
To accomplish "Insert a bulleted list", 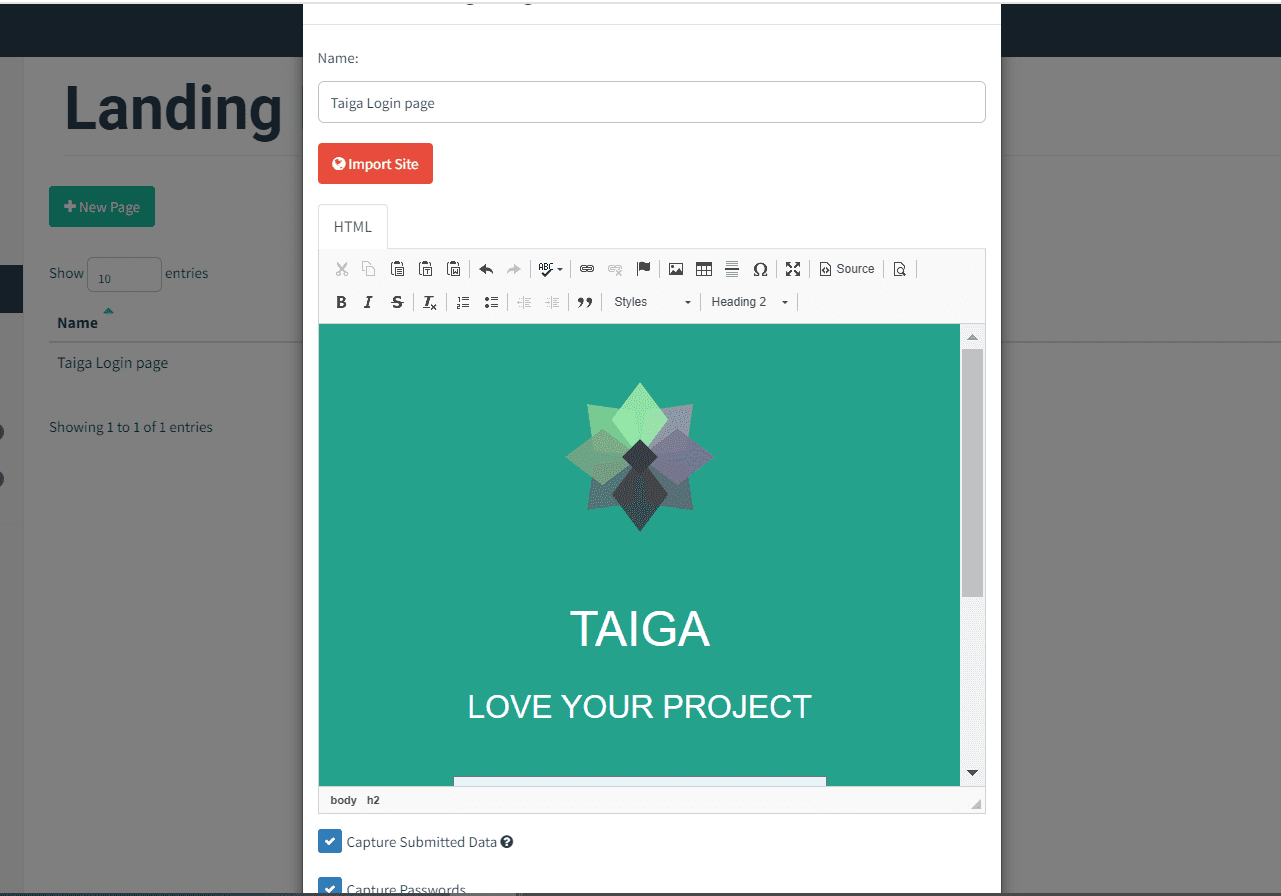I will pos(491,302).
